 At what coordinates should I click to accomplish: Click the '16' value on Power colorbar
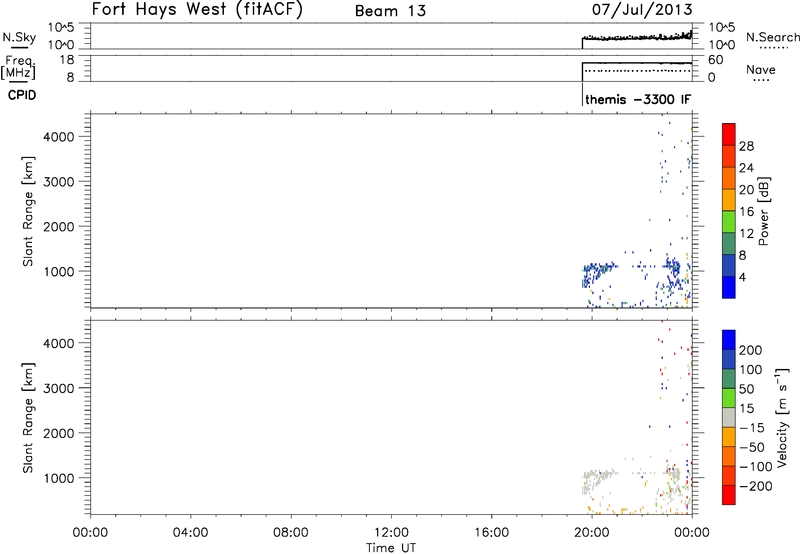coord(746,212)
